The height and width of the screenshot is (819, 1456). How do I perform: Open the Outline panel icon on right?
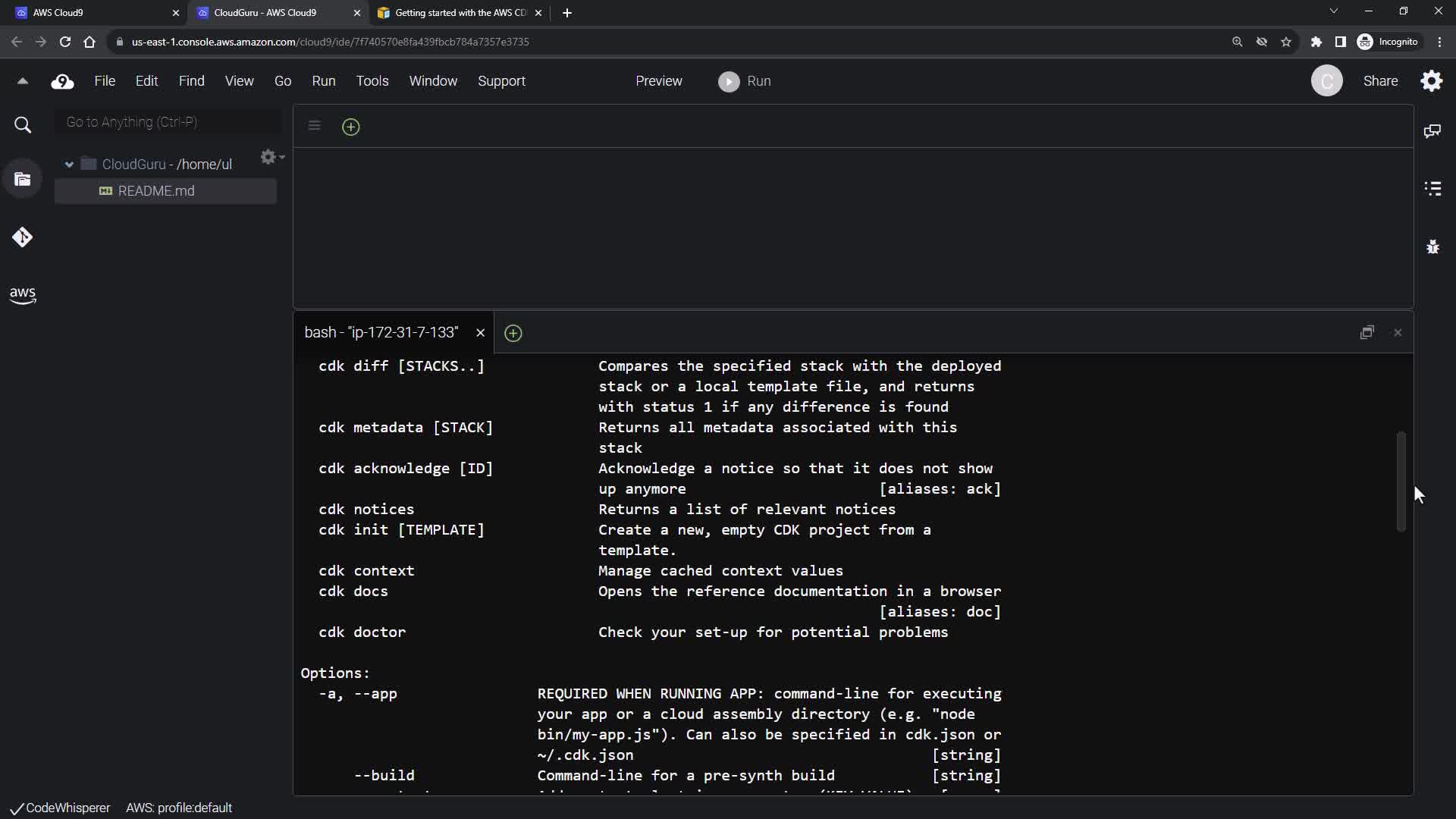1432,189
